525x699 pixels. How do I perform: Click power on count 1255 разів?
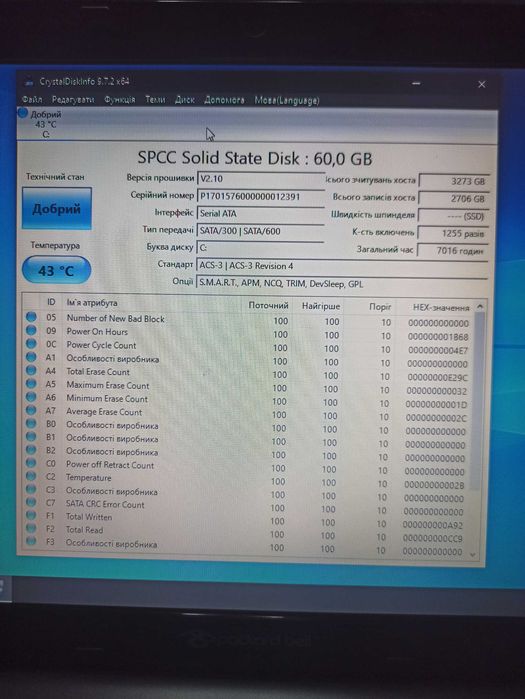click(x=453, y=233)
